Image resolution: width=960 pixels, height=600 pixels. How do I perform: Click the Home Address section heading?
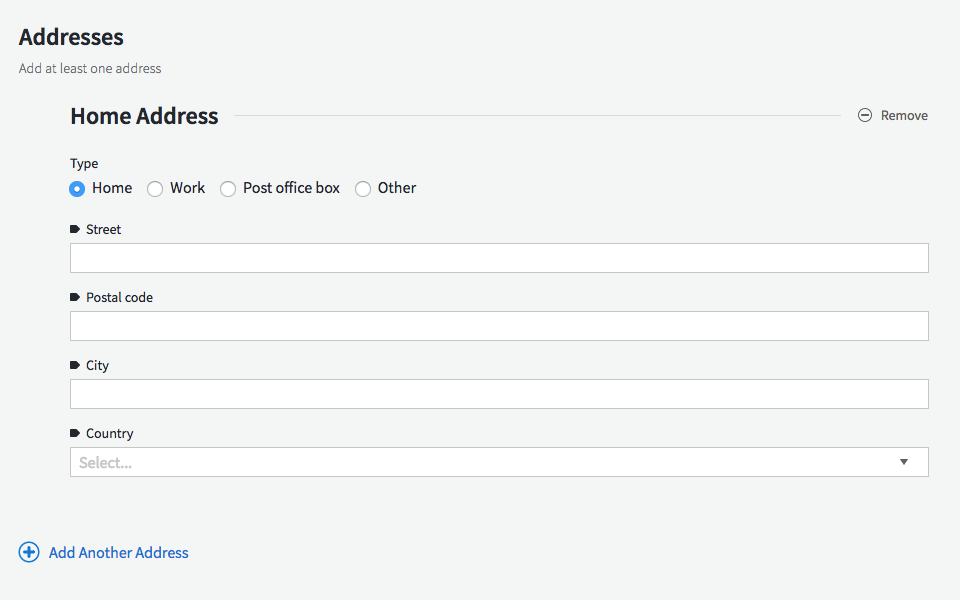coord(143,116)
